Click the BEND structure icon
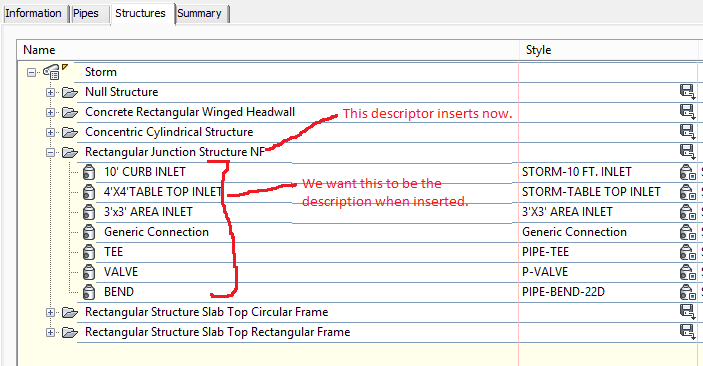Image resolution: width=703 pixels, height=366 pixels. (89, 292)
